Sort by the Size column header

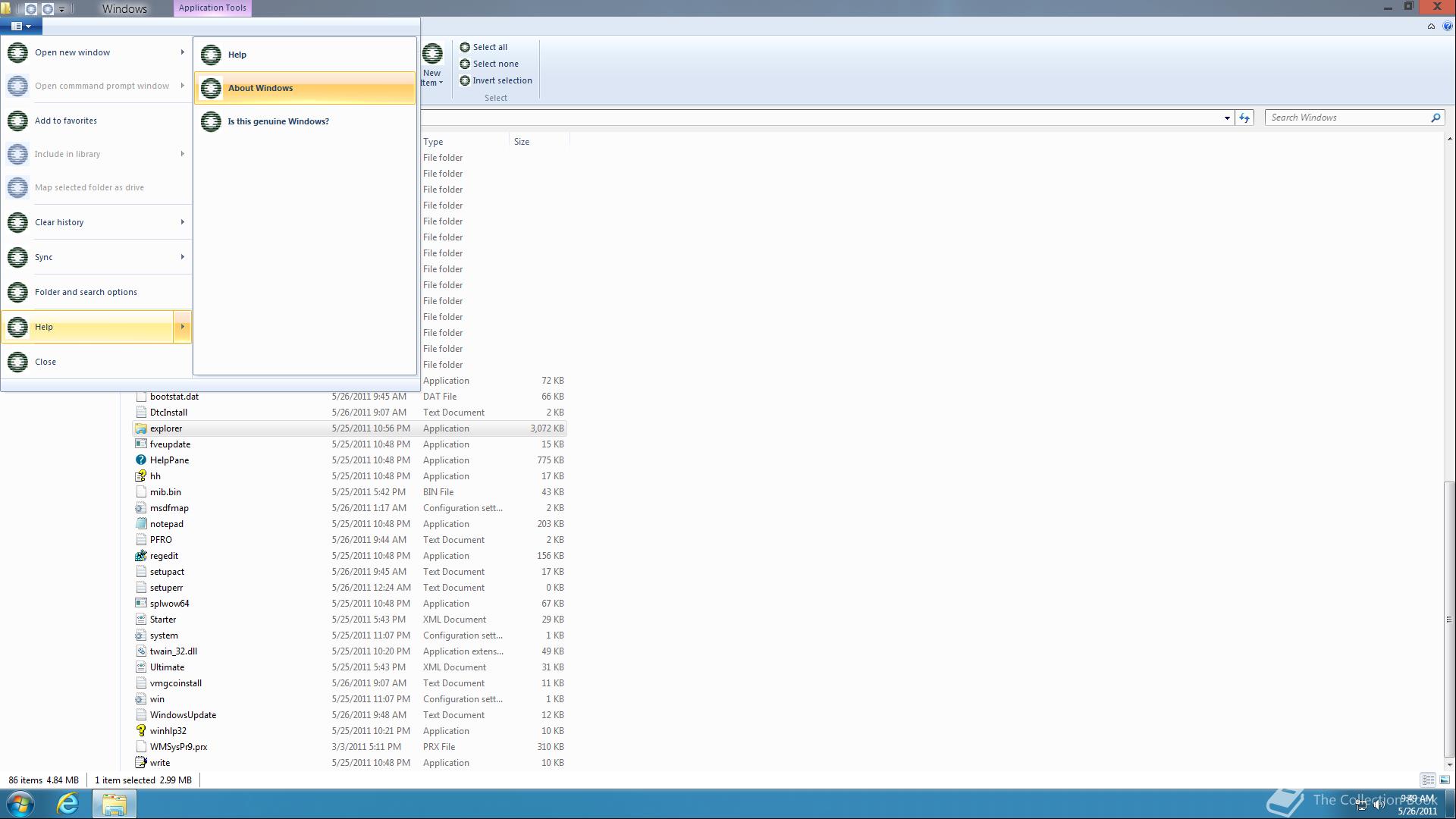pos(539,142)
